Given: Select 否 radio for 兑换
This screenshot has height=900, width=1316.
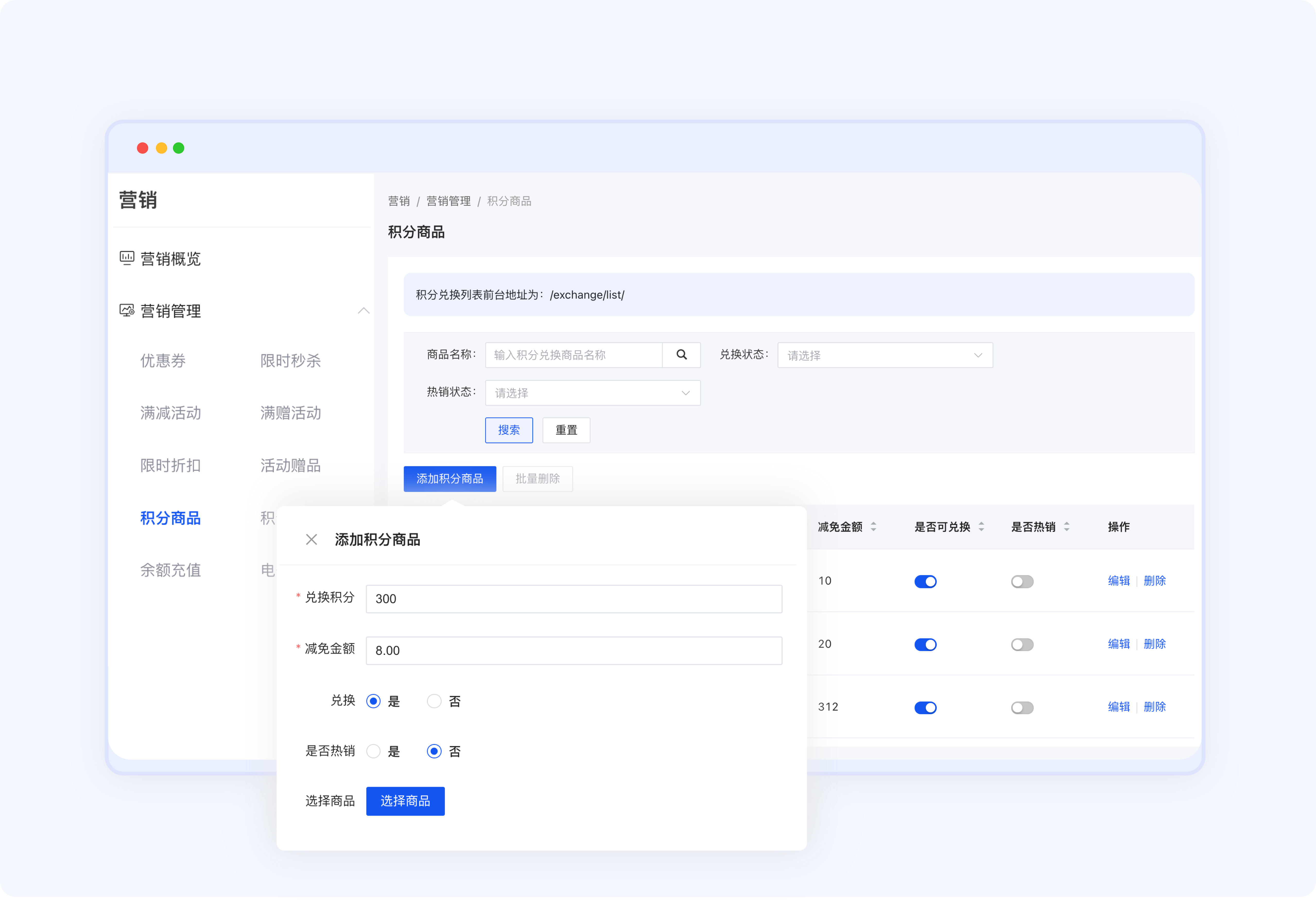Looking at the screenshot, I should click(434, 701).
